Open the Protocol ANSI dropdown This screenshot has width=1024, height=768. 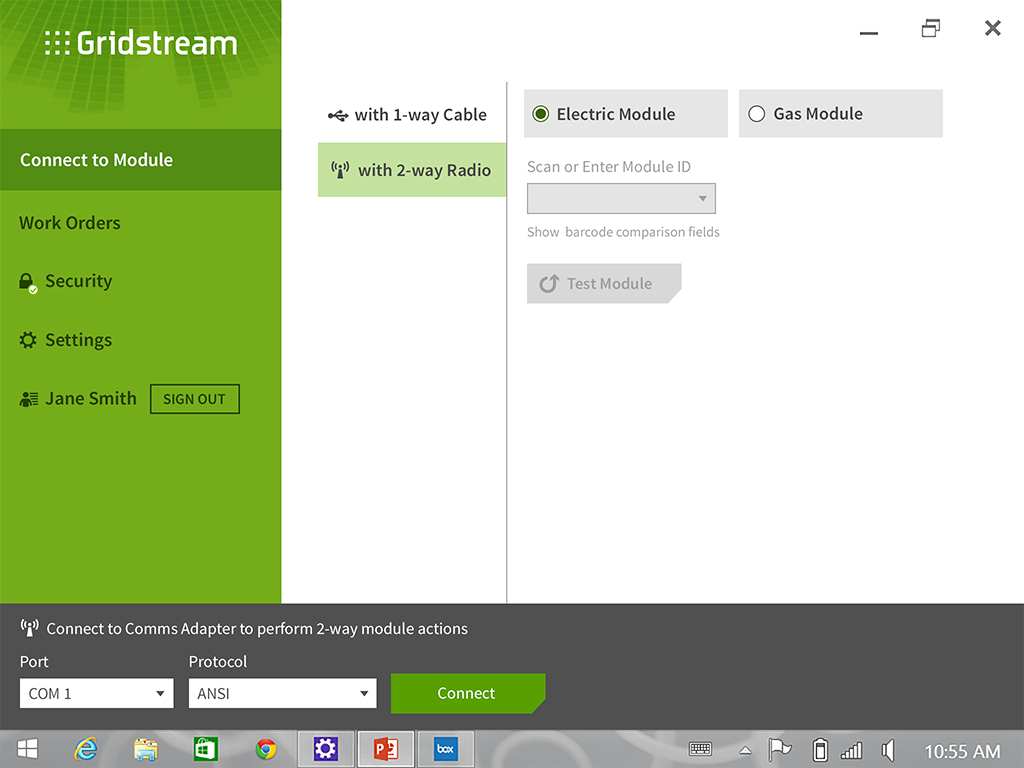coord(282,693)
